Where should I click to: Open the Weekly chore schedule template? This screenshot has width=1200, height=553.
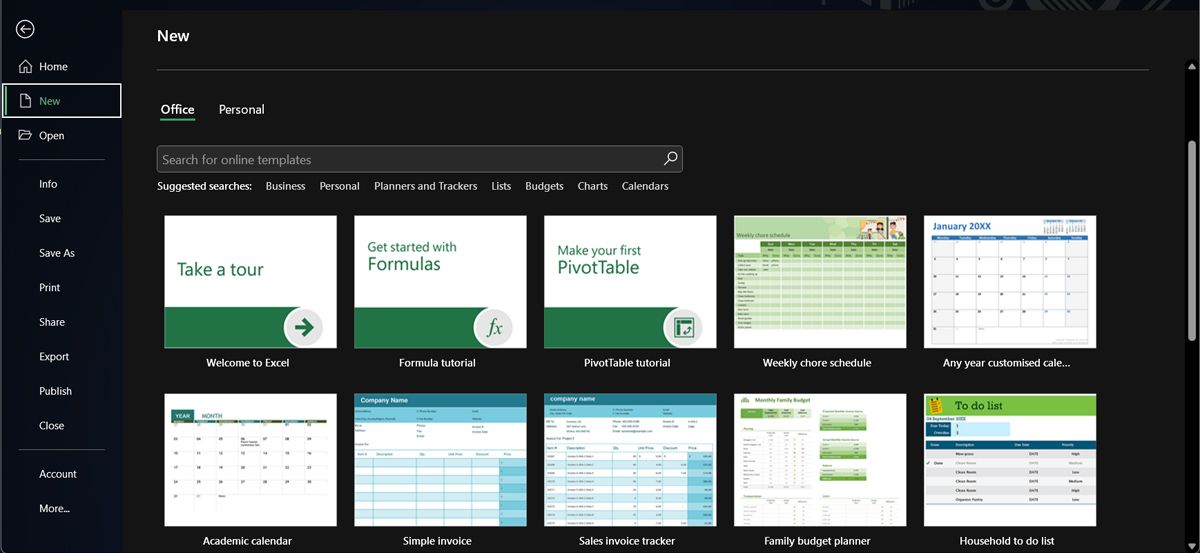[820, 282]
